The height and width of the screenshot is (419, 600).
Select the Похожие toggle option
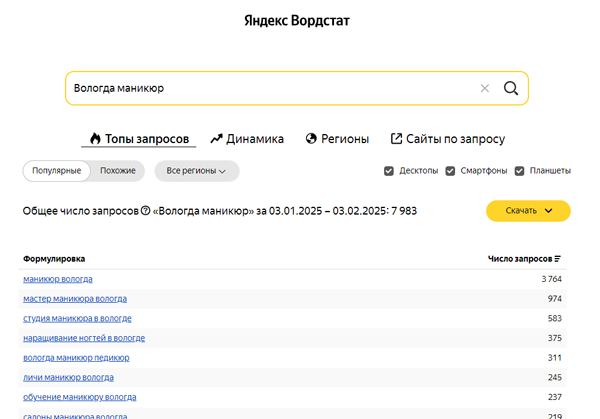[118, 171]
